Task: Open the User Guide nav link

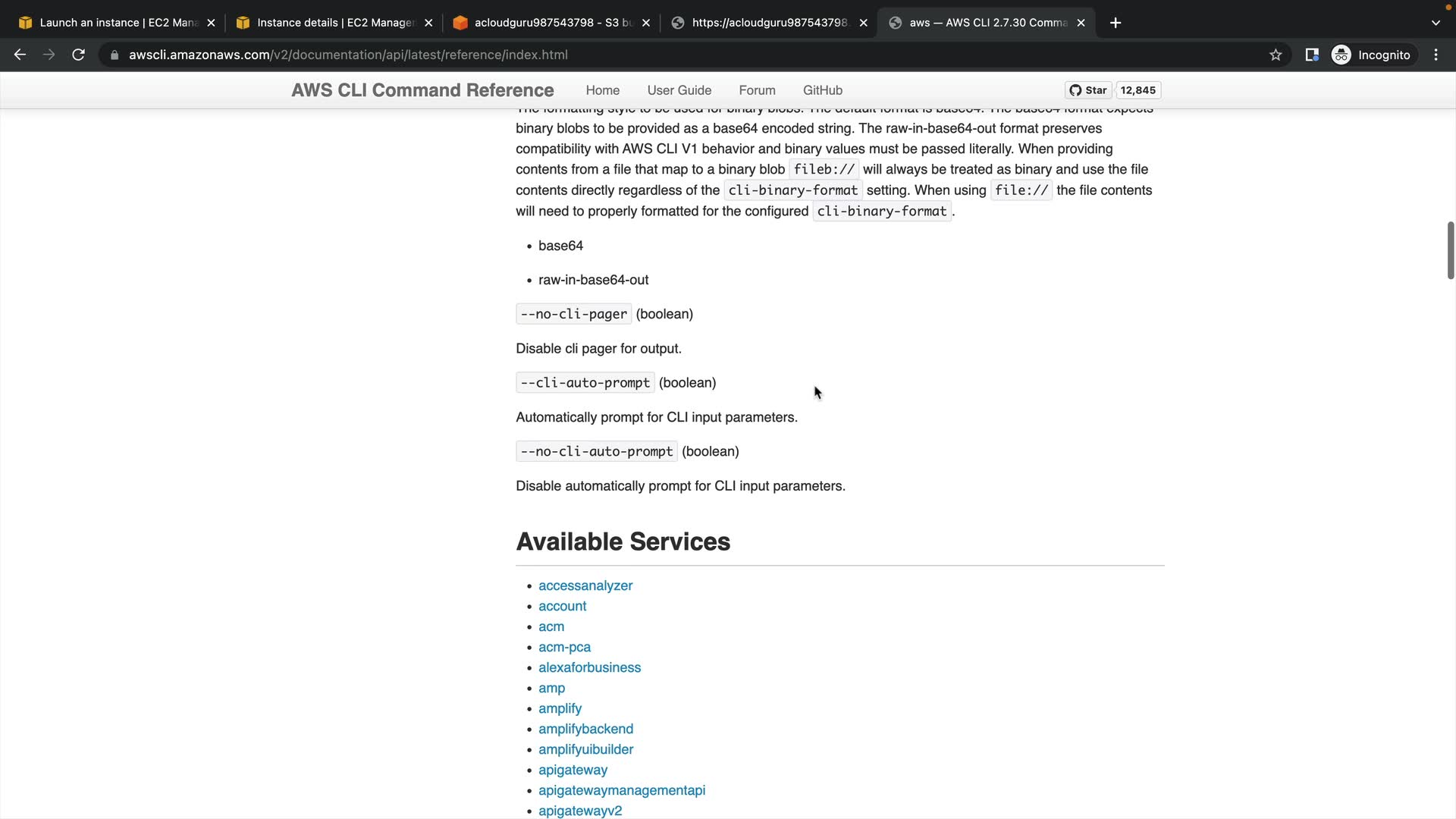Action: click(679, 90)
